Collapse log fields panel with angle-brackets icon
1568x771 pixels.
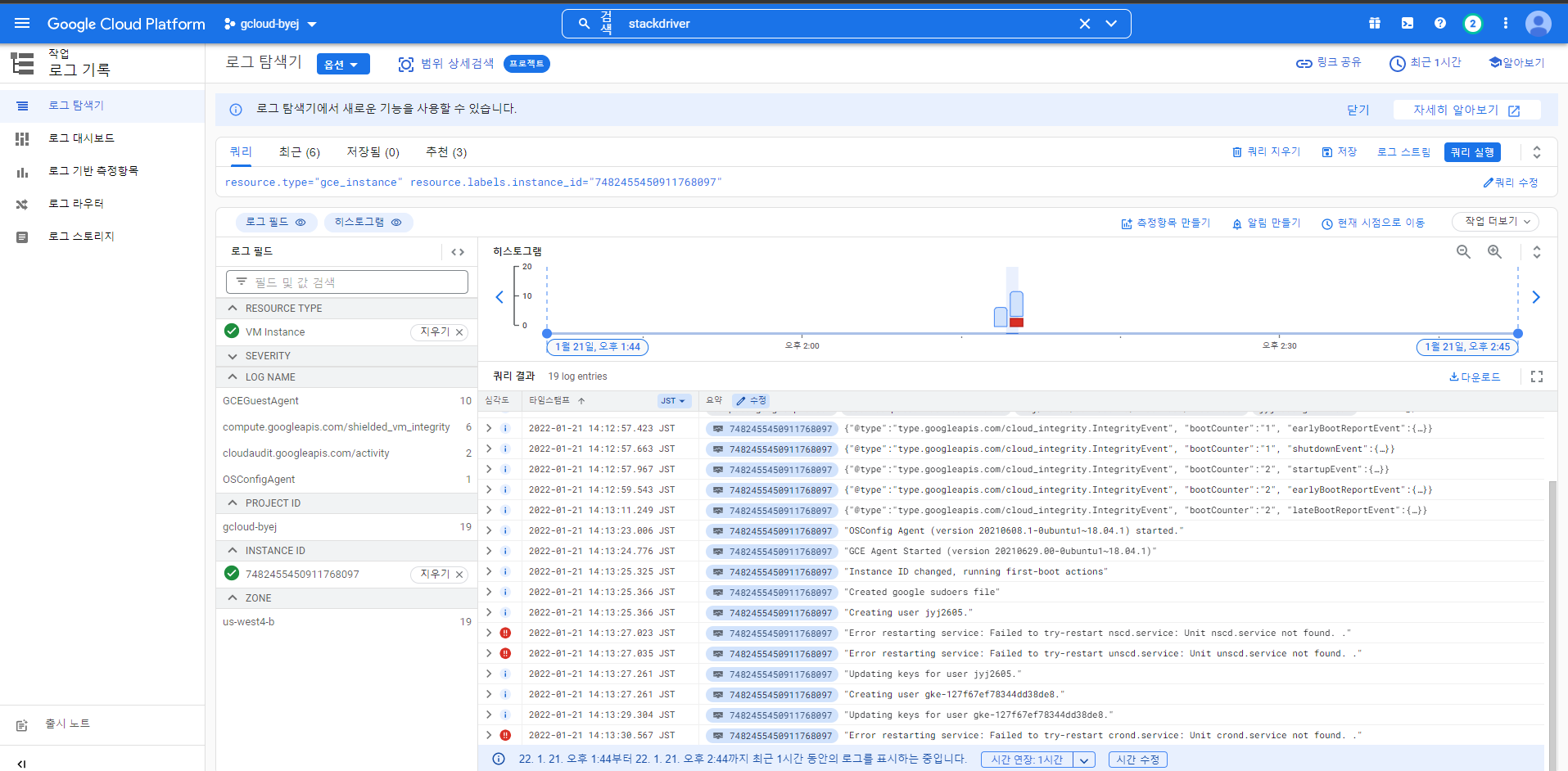tap(458, 252)
